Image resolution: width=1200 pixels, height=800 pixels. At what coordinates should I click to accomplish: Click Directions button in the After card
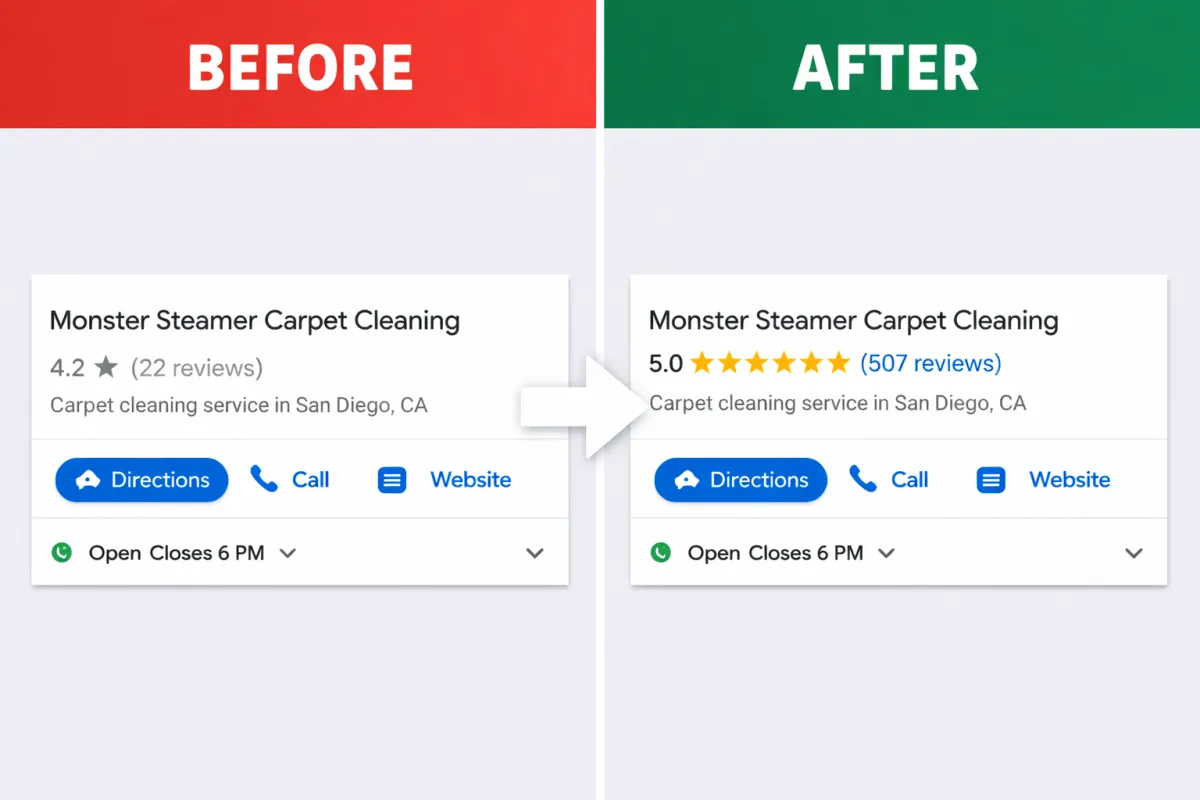pos(740,480)
